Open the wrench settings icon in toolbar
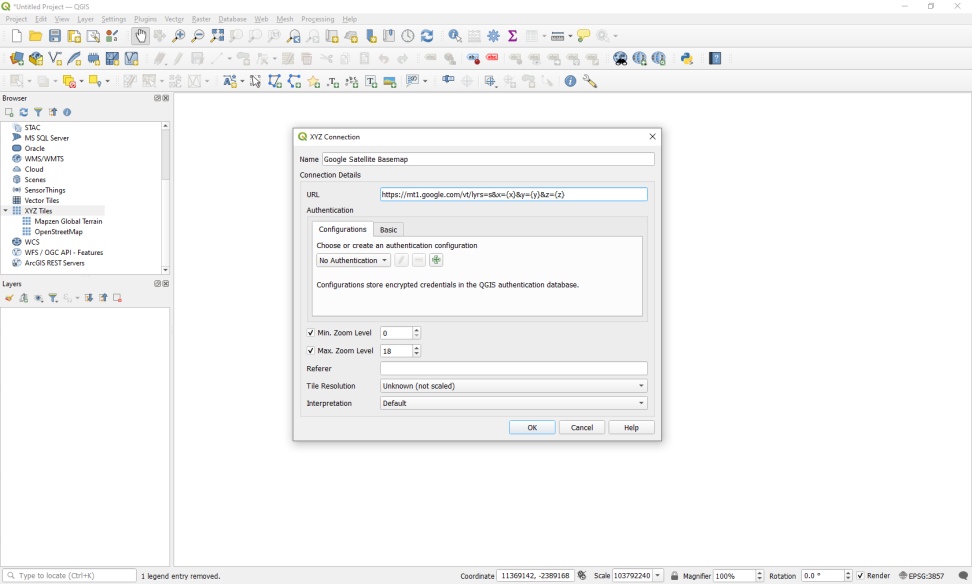The image size is (972, 584). click(x=590, y=81)
